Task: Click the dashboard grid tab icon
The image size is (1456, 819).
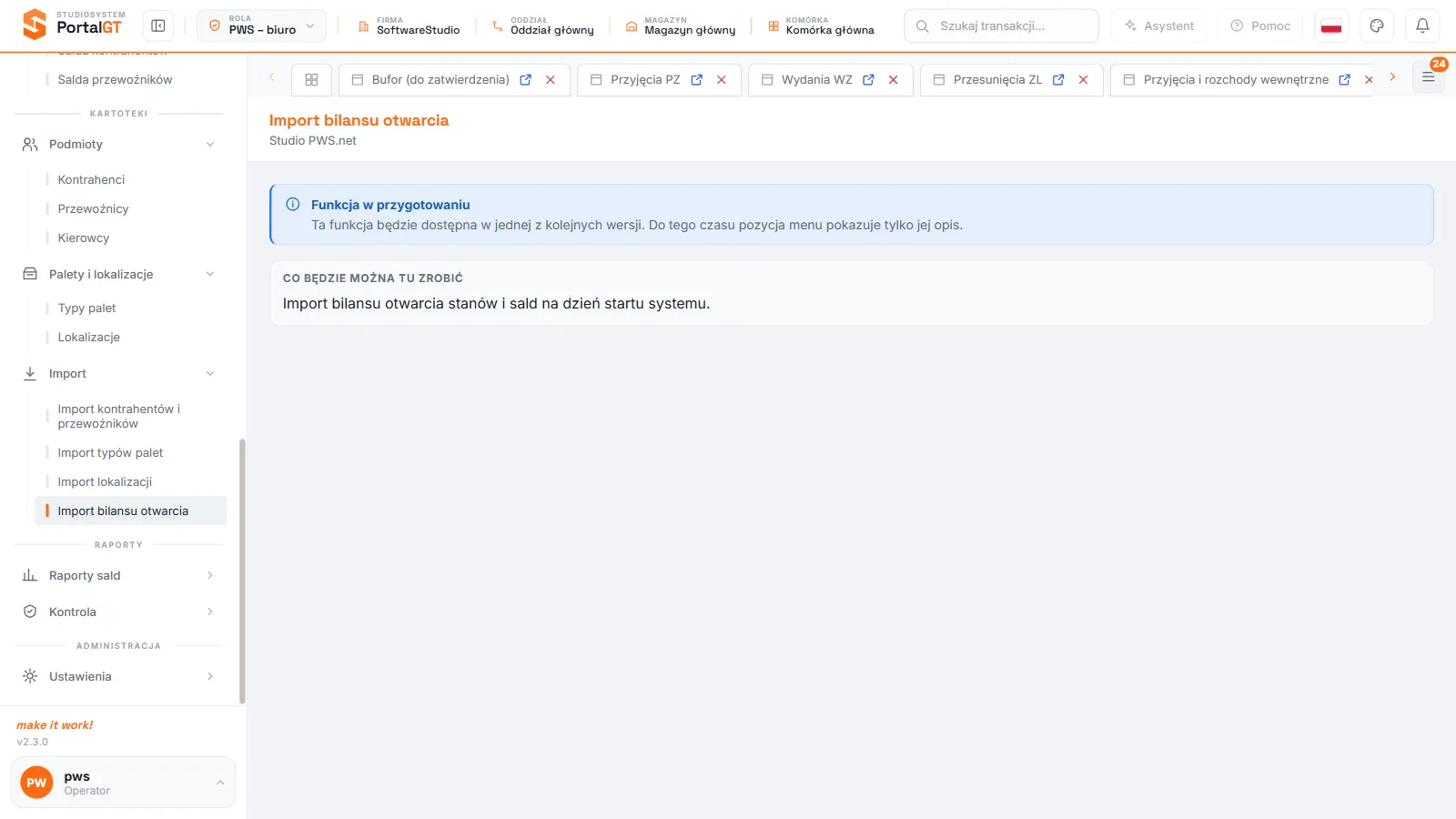Action: [x=311, y=80]
